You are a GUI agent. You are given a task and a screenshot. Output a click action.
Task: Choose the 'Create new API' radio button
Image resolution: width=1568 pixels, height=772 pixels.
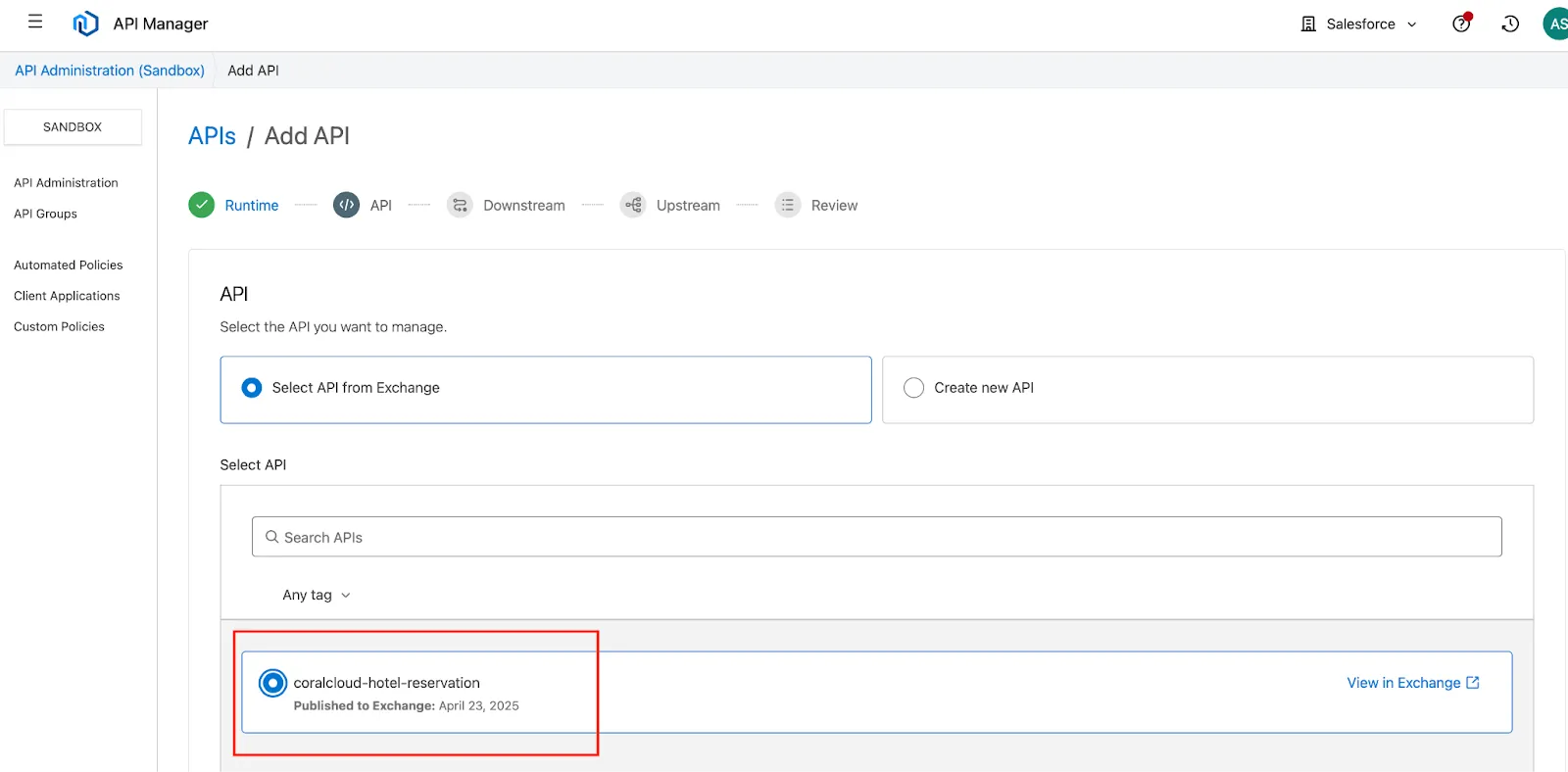tap(913, 388)
